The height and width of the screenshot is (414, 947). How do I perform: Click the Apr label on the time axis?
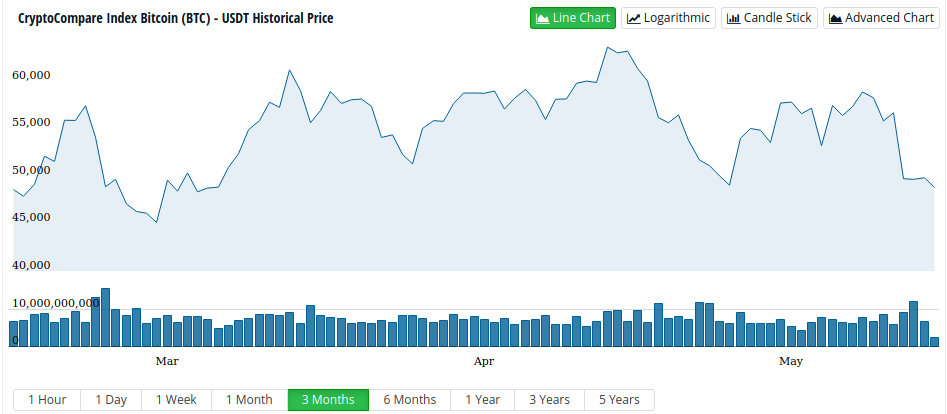coord(484,361)
